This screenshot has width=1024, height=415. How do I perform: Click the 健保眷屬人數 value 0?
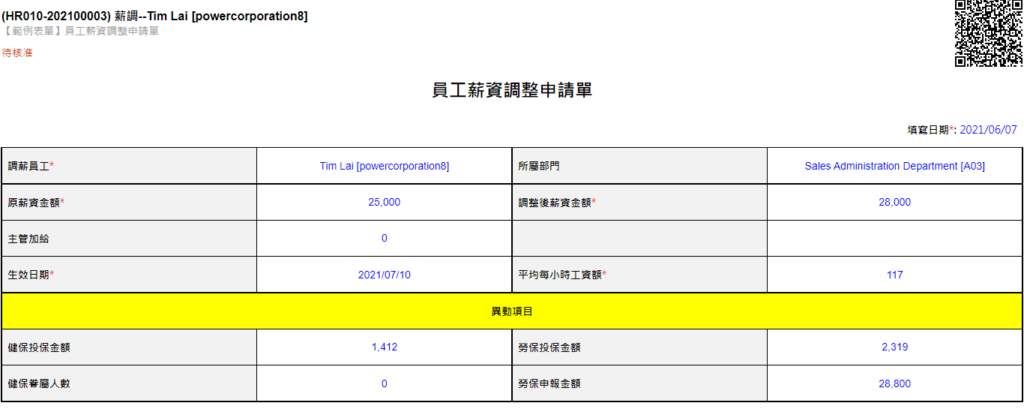pos(384,384)
